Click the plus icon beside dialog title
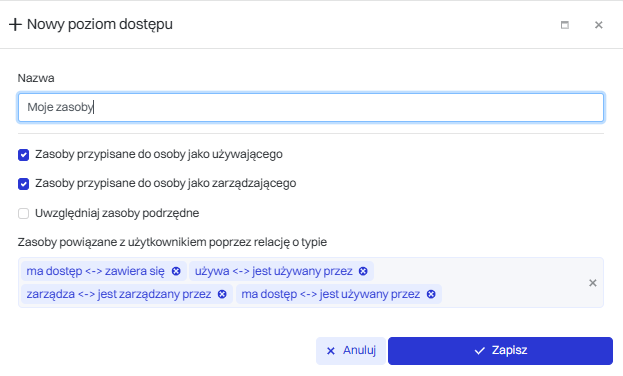 click(x=15, y=25)
